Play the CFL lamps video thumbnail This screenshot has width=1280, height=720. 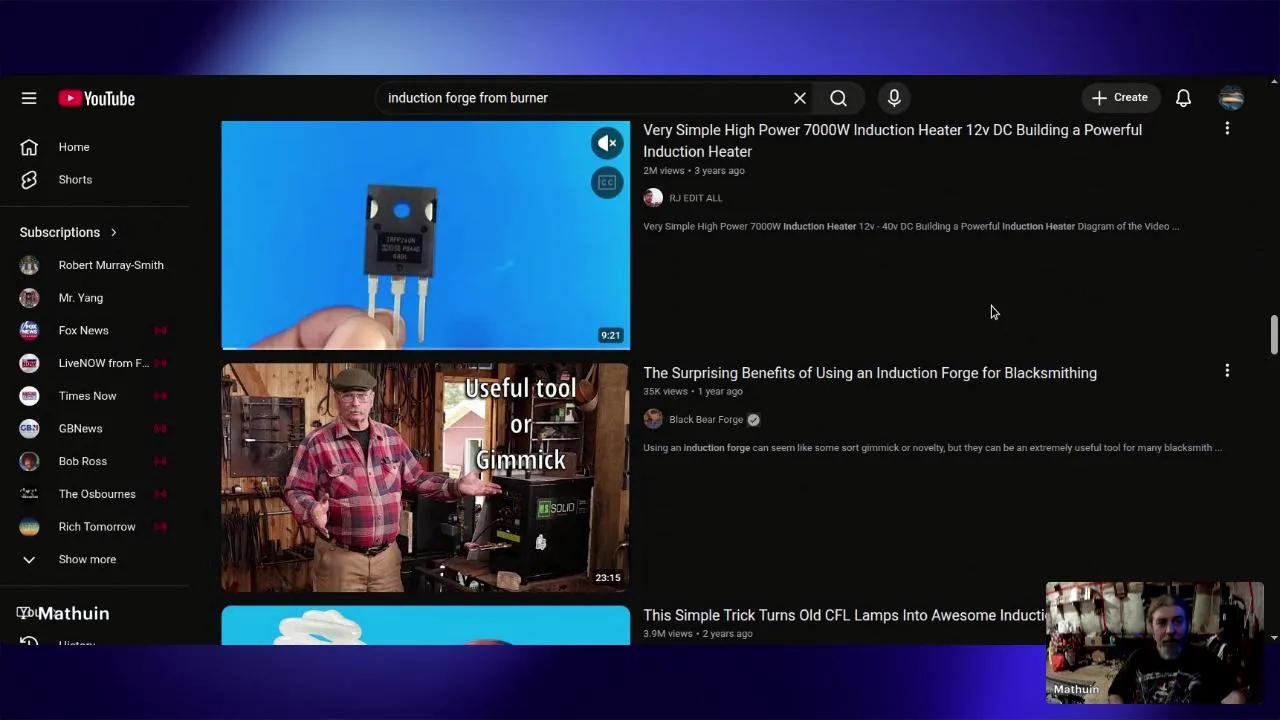[426, 626]
